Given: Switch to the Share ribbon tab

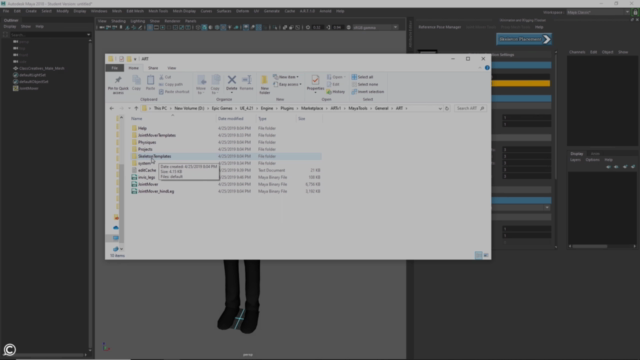Looking at the screenshot, I should 153,68.
